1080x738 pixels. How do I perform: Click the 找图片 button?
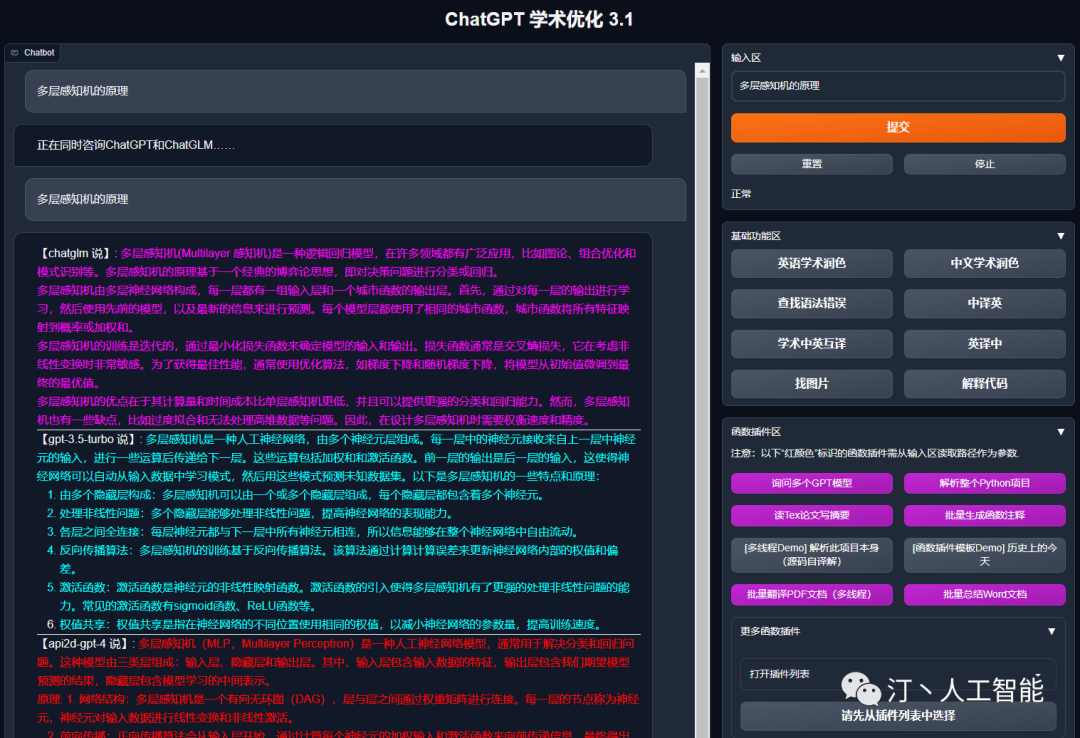click(811, 384)
